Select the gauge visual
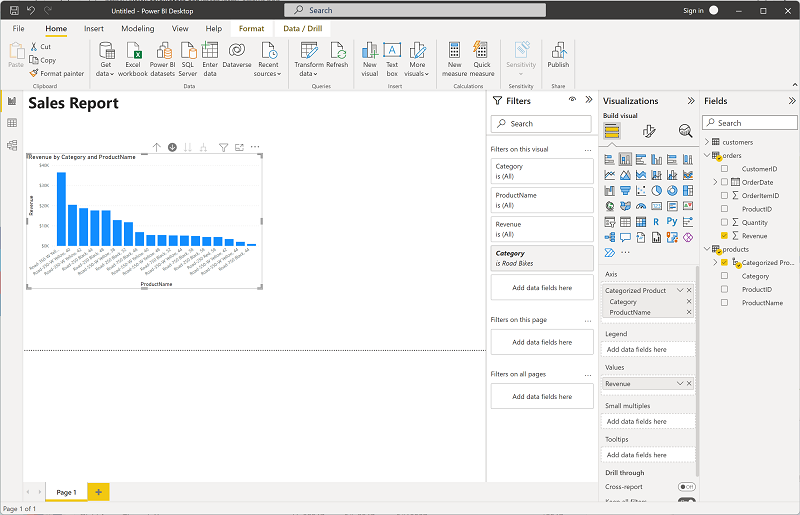The width and height of the screenshot is (800, 515). pos(641,206)
